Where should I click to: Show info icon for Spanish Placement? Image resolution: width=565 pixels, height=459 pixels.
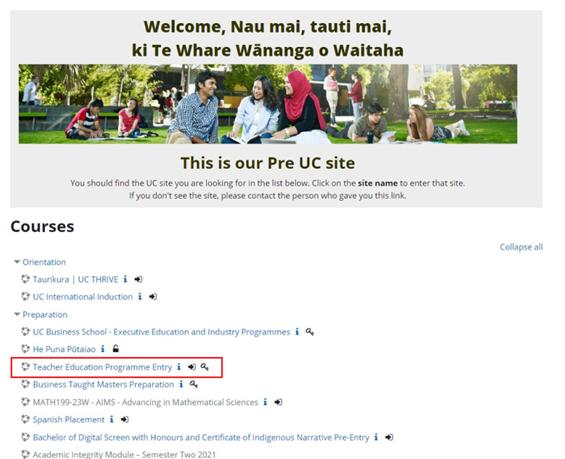(111, 419)
